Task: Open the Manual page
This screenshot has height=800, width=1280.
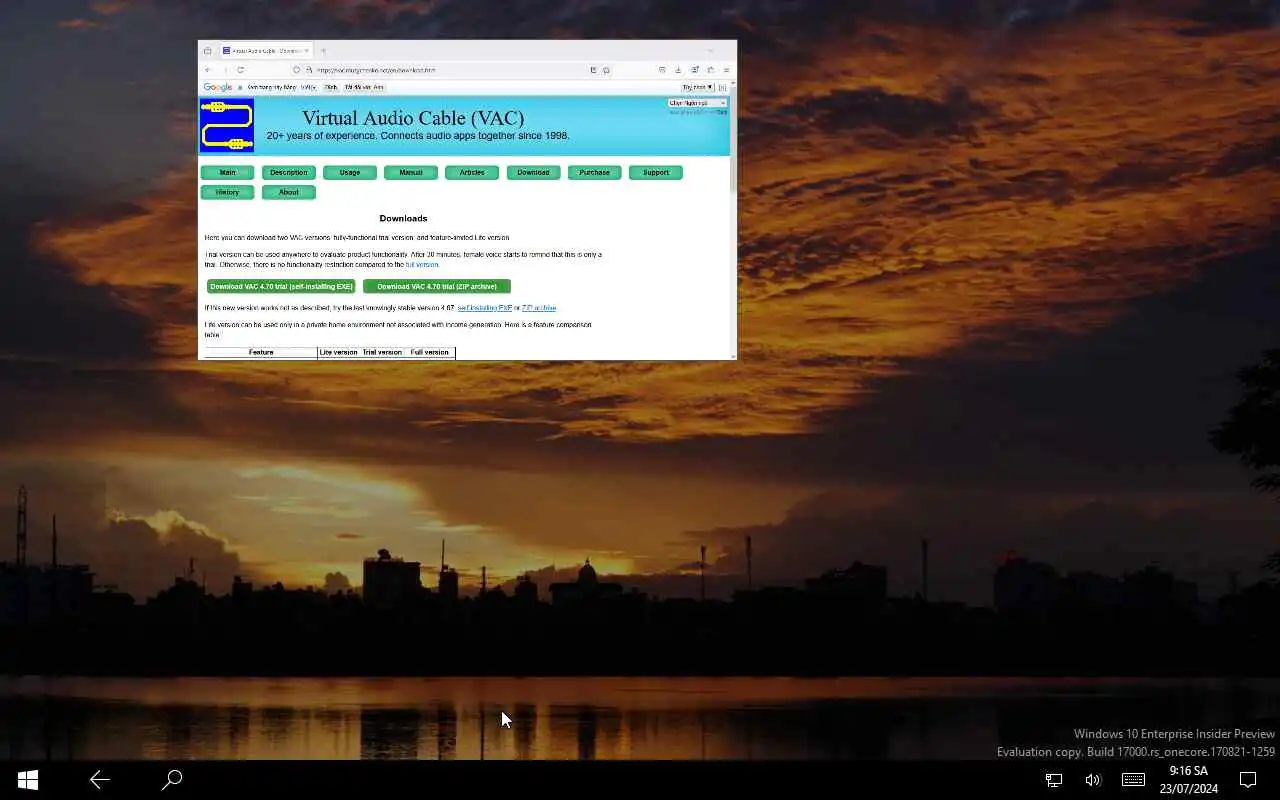Action: (x=411, y=172)
